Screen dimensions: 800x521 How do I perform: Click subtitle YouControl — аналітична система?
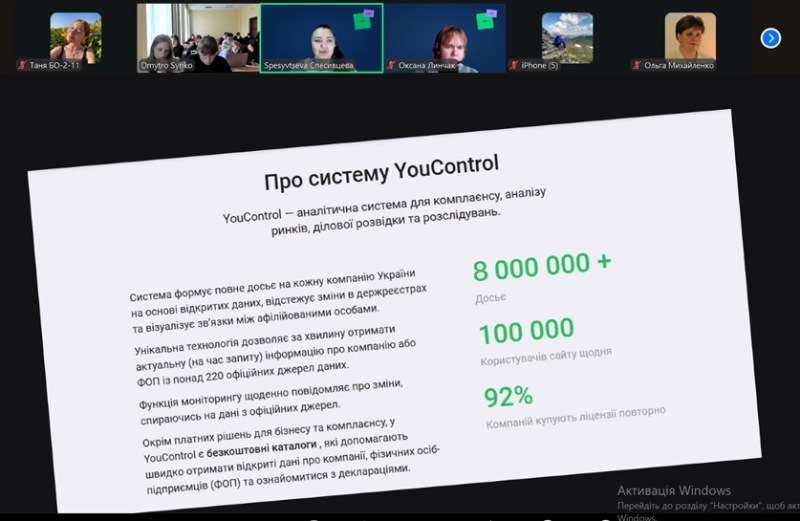point(384,211)
